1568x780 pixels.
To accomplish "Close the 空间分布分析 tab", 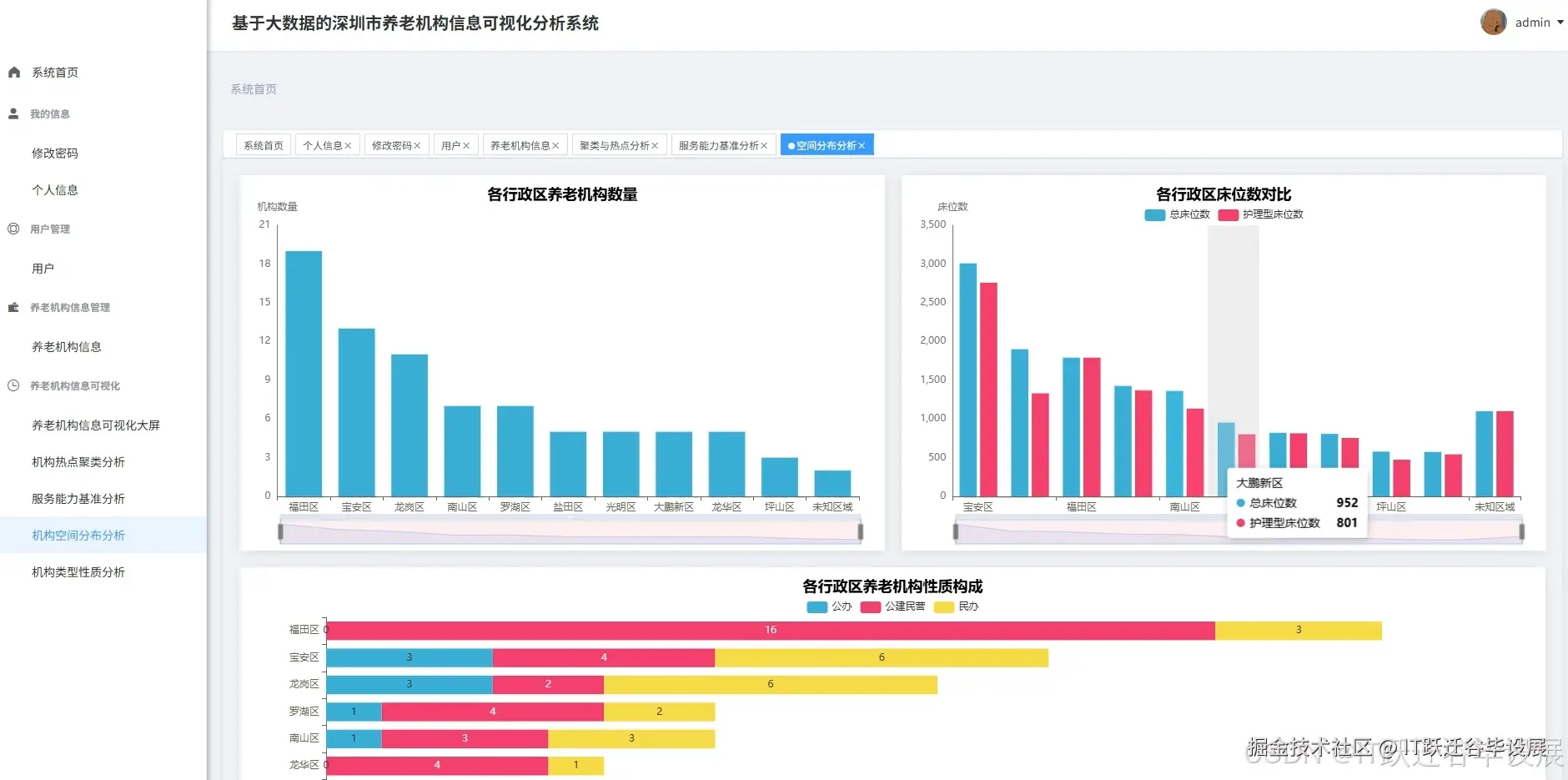I will pos(862,146).
